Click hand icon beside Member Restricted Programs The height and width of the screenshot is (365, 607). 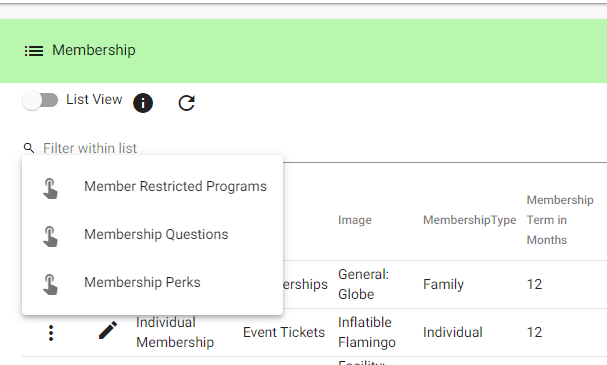point(50,188)
